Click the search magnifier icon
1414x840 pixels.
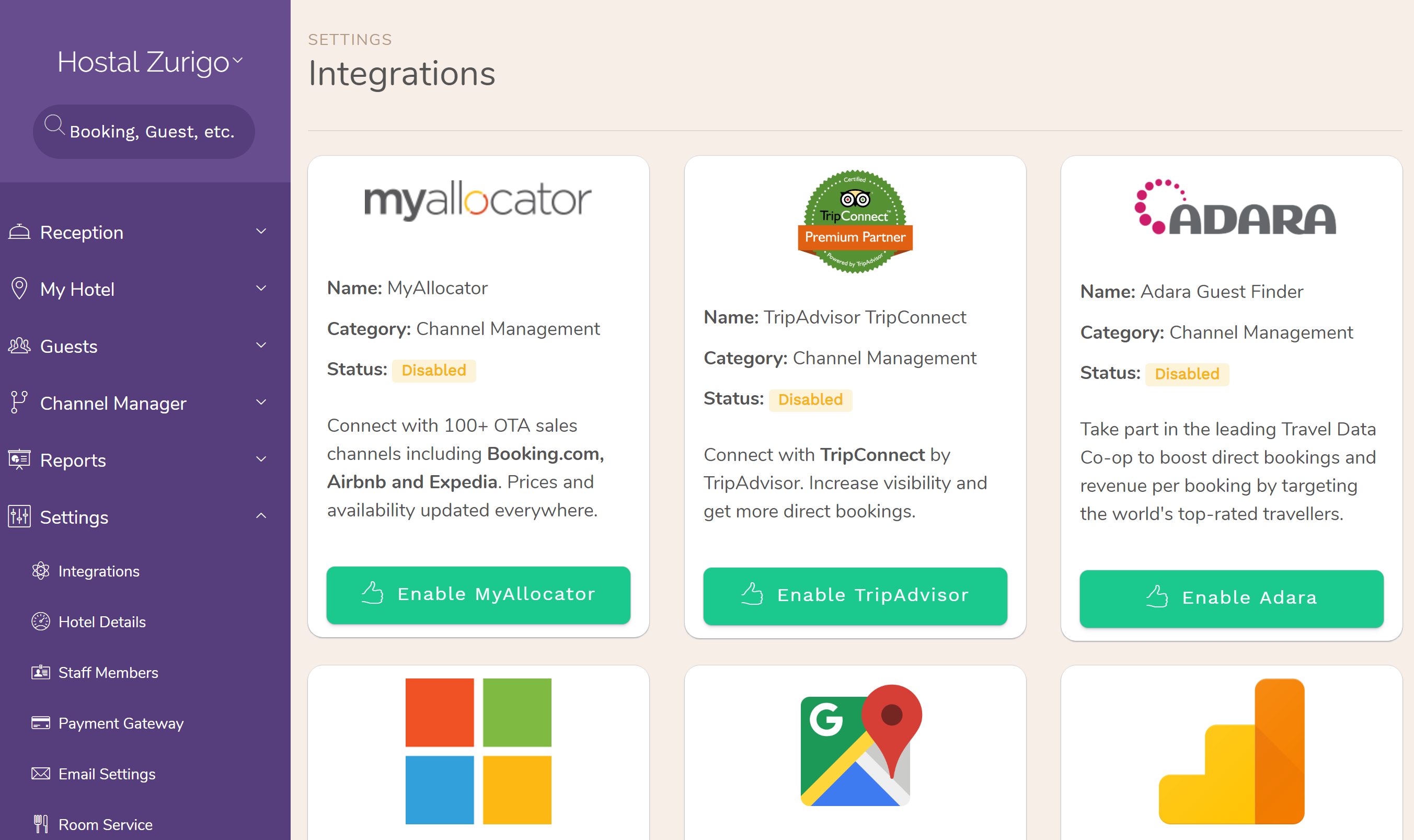point(54,125)
